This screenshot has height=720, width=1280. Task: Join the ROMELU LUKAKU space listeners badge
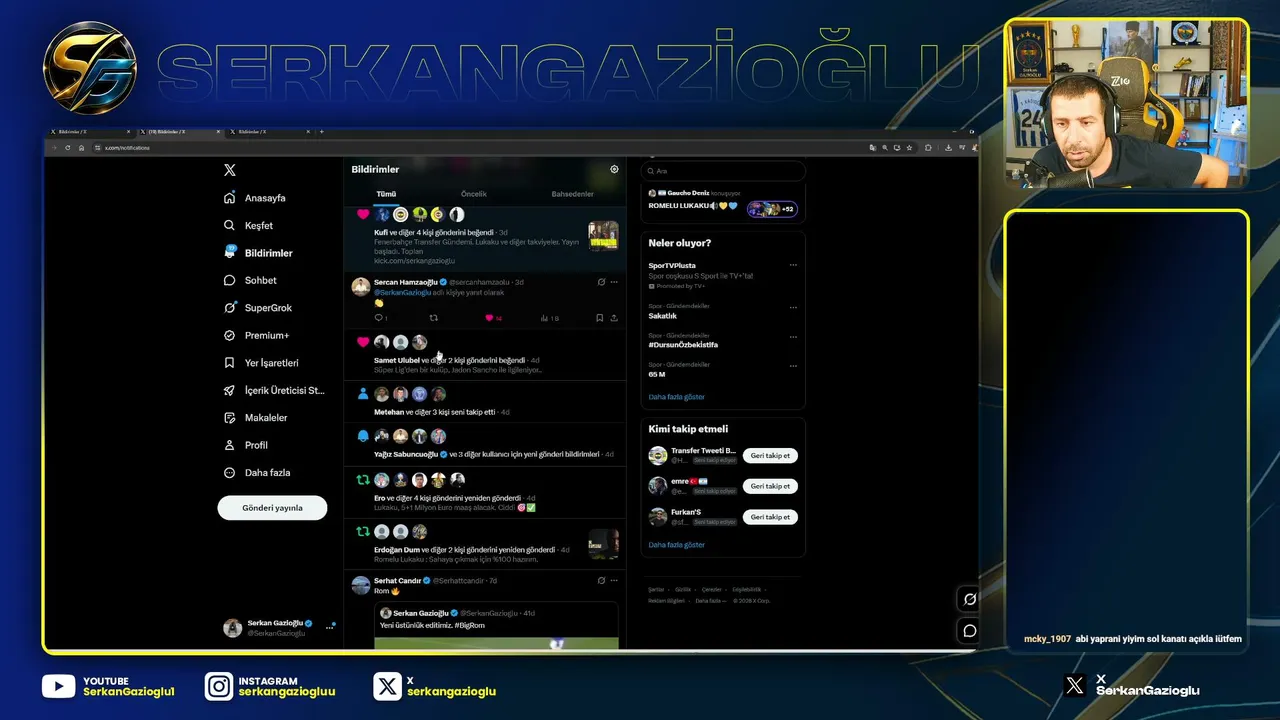click(x=772, y=209)
